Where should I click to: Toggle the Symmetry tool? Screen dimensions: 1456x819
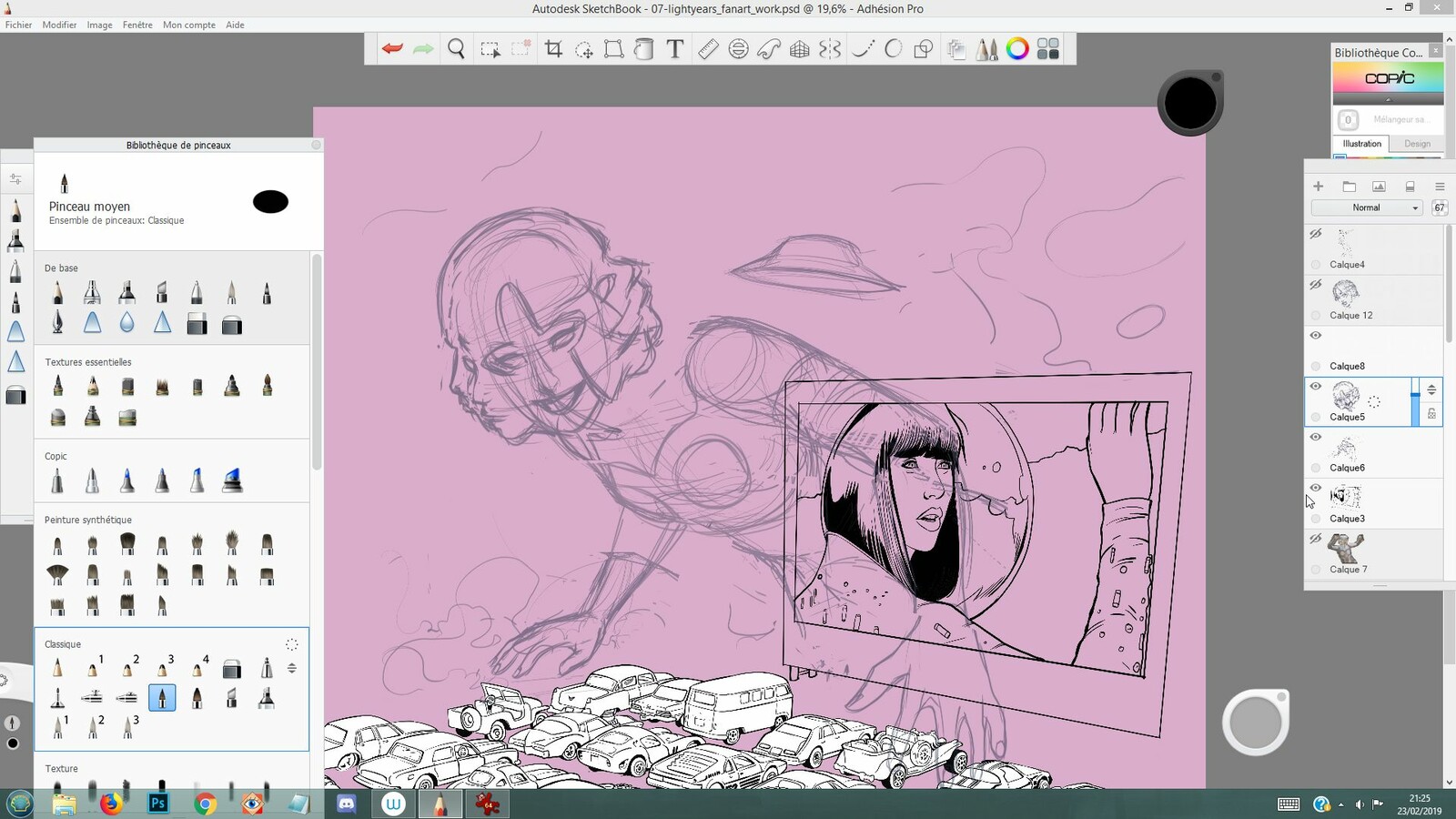click(x=830, y=49)
